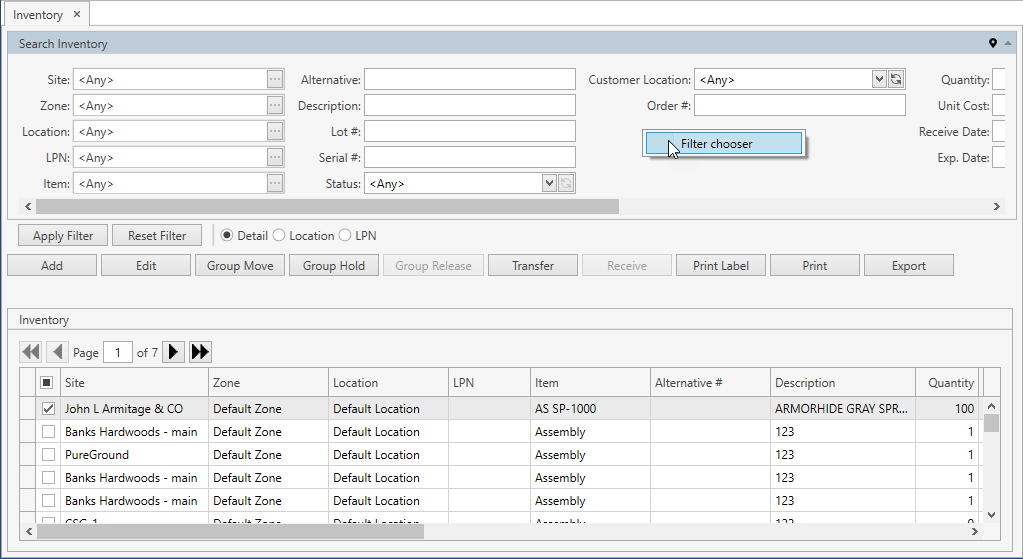
Task: Open the Item lookup ellipsis button
Action: tap(275, 184)
